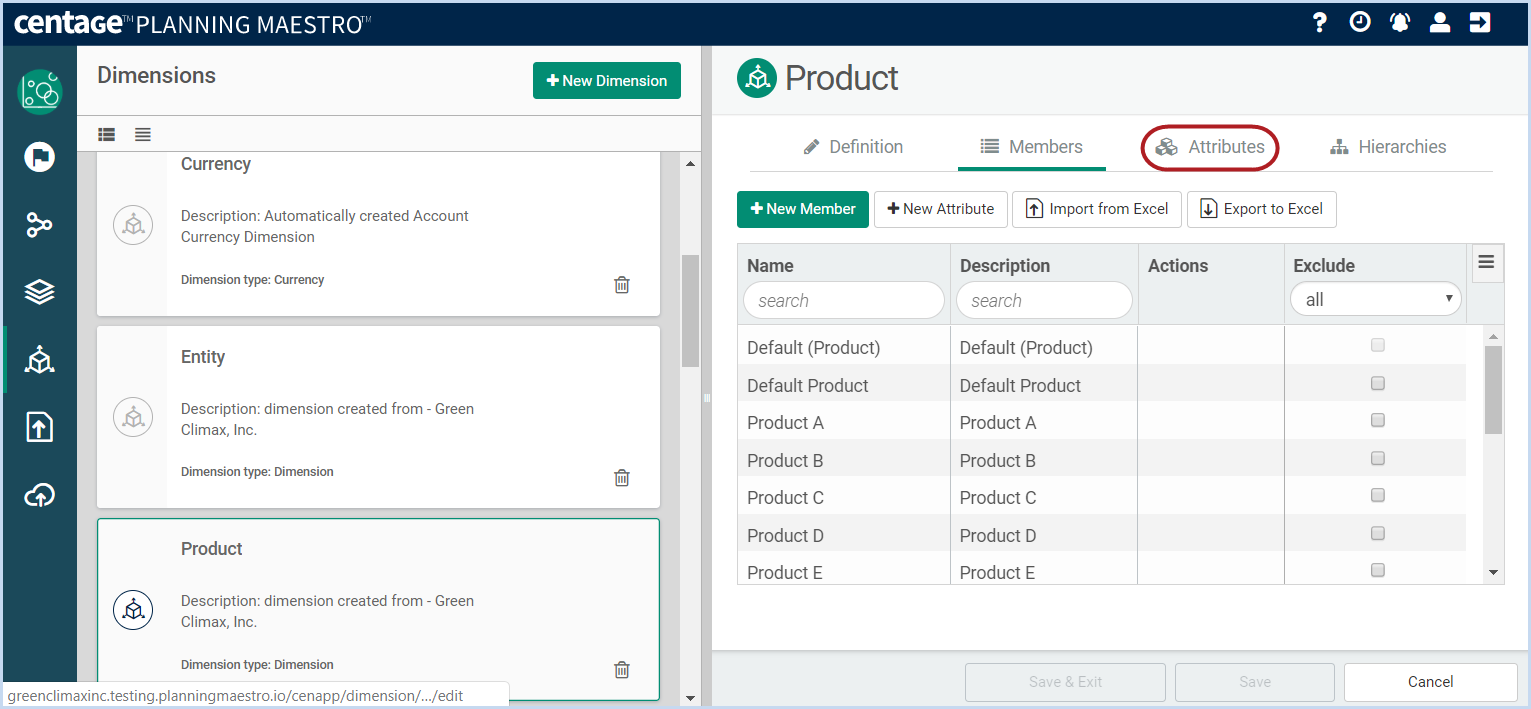
Task: Click the members table scrollbar thumb
Action: point(1494,390)
